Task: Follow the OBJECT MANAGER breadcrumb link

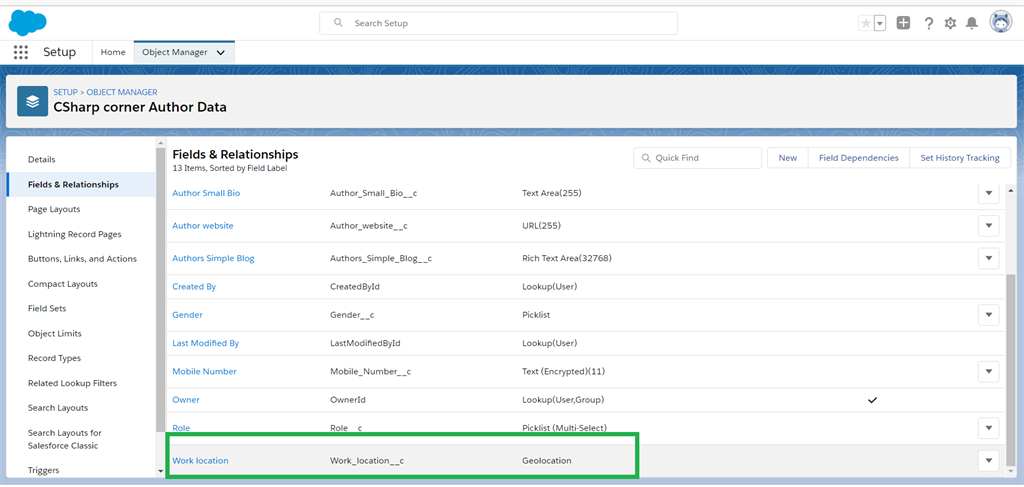Action: (x=121, y=92)
